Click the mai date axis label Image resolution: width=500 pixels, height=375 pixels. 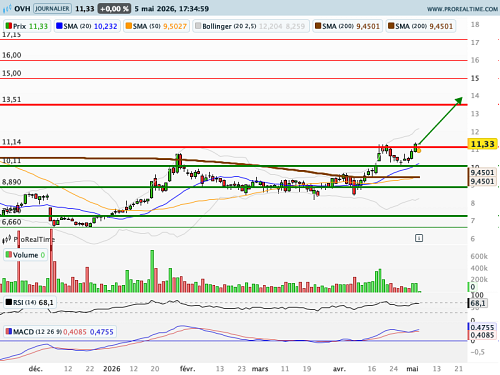(412, 369)
